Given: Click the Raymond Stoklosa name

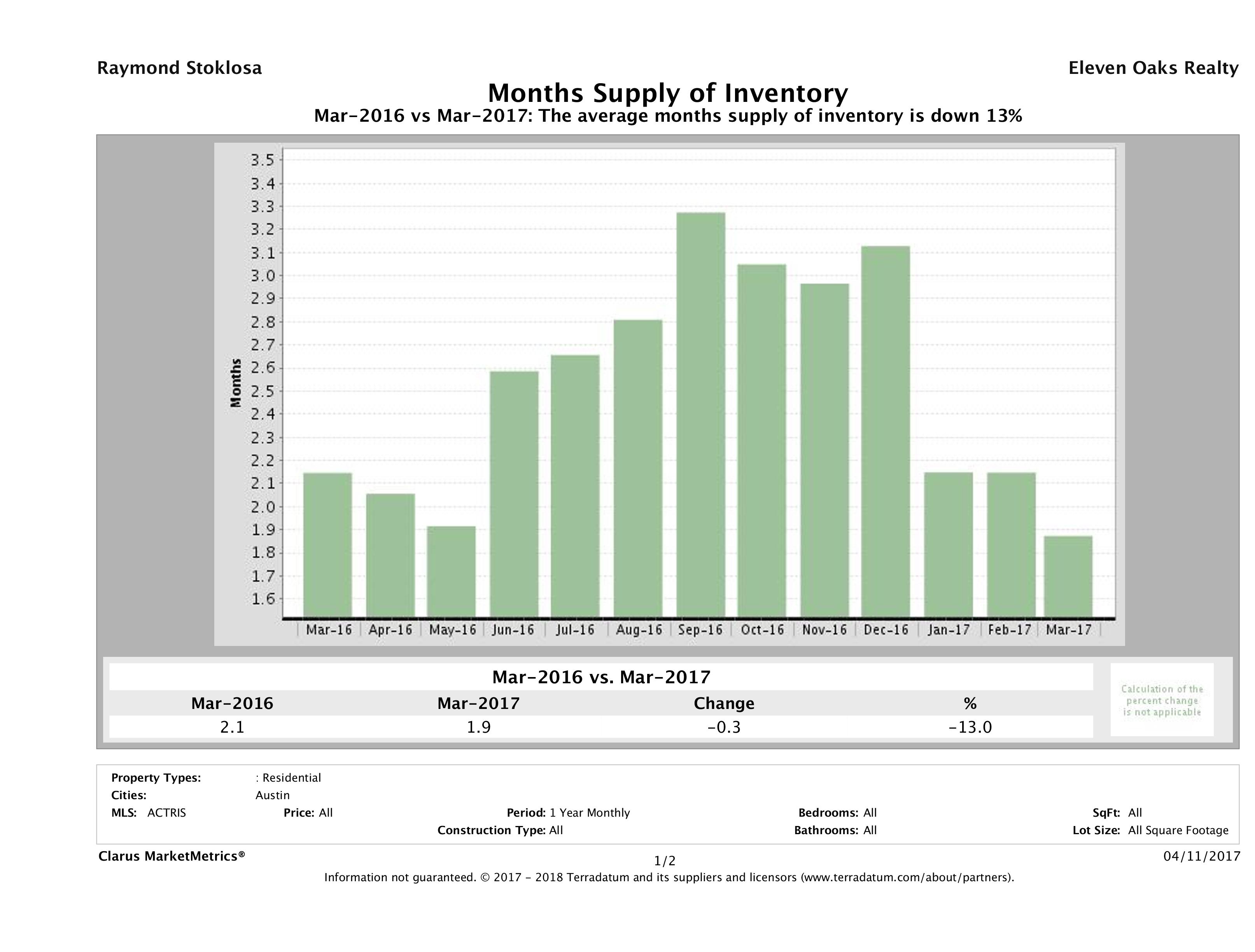Looking at the screenshot, I should click(x=179, y=68).
